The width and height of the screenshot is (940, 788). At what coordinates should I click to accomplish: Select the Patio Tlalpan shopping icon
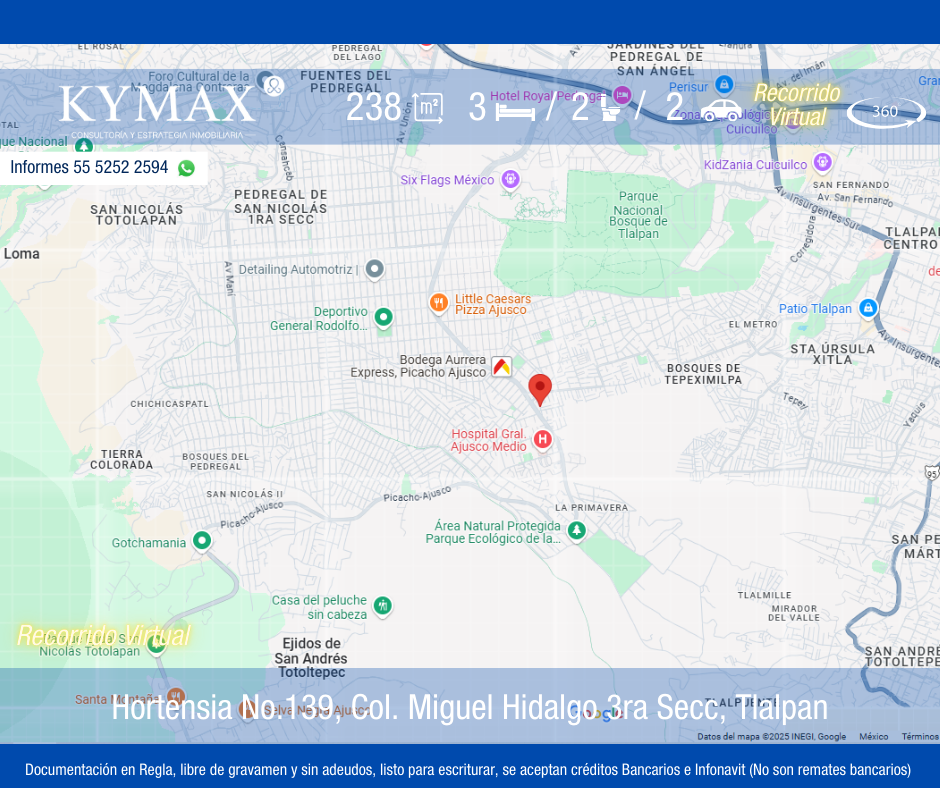click(x=867, y=308)
